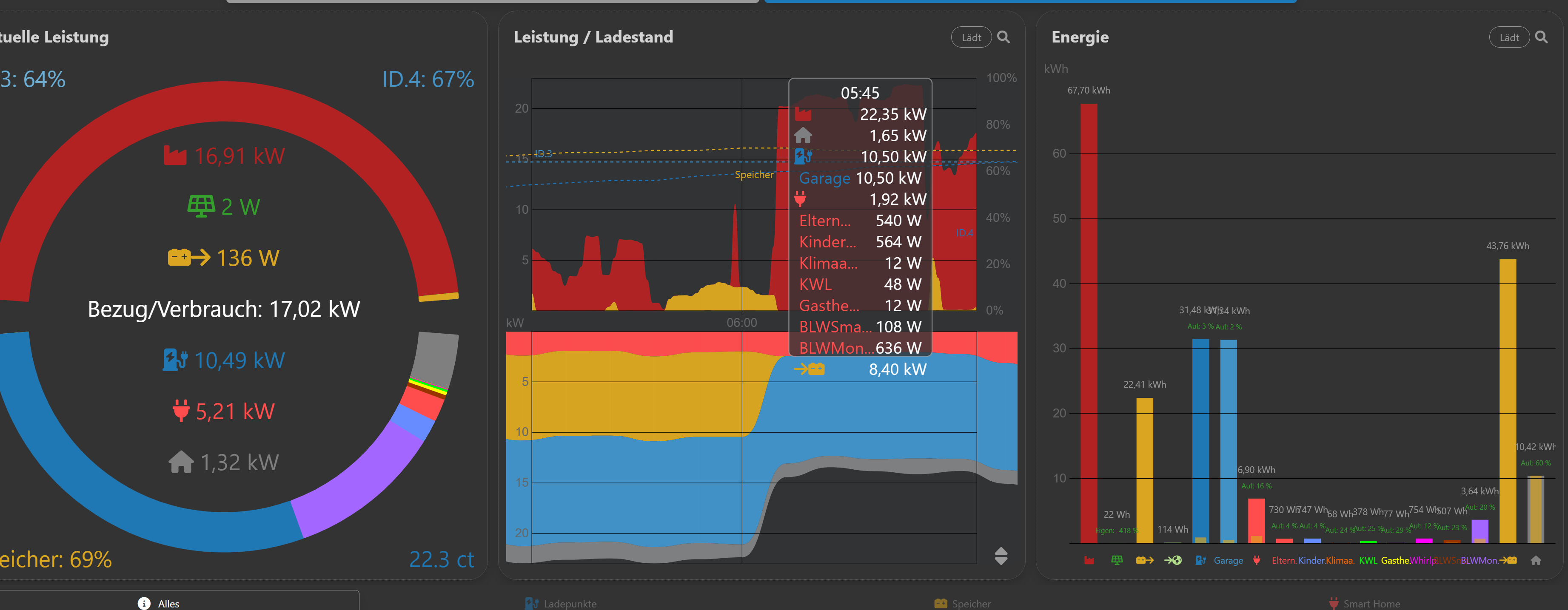Click the red factory grid icon in Energie legend
1568x610 pixels.
(1089, 560)
